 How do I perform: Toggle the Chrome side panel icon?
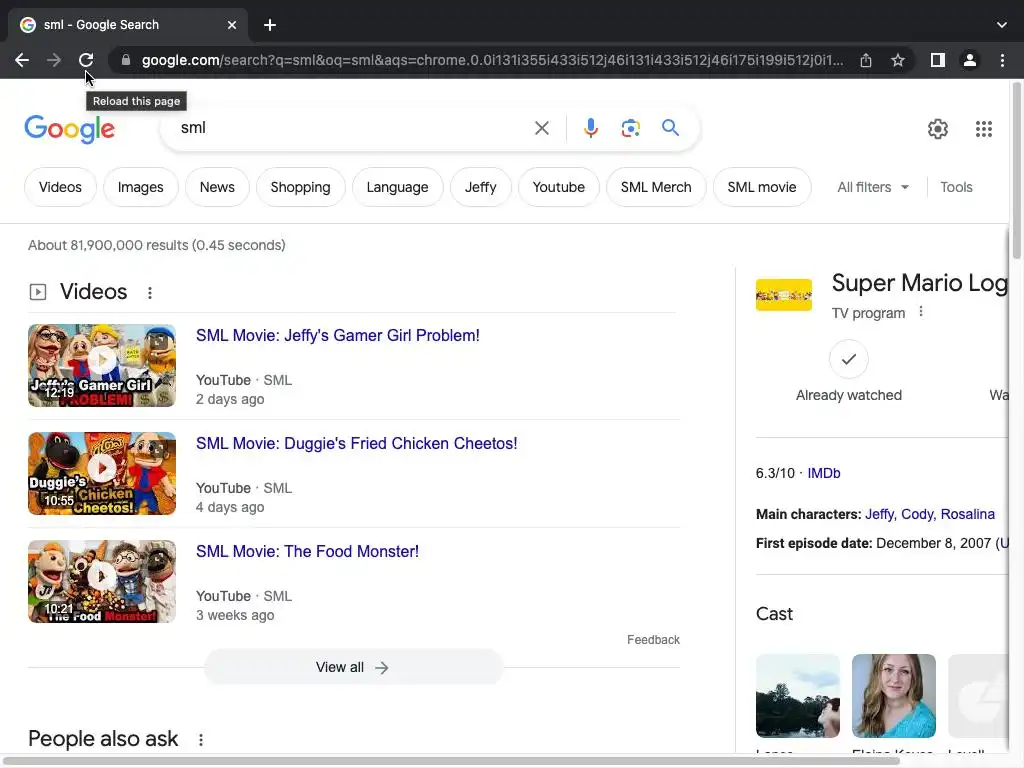[938, 60]
